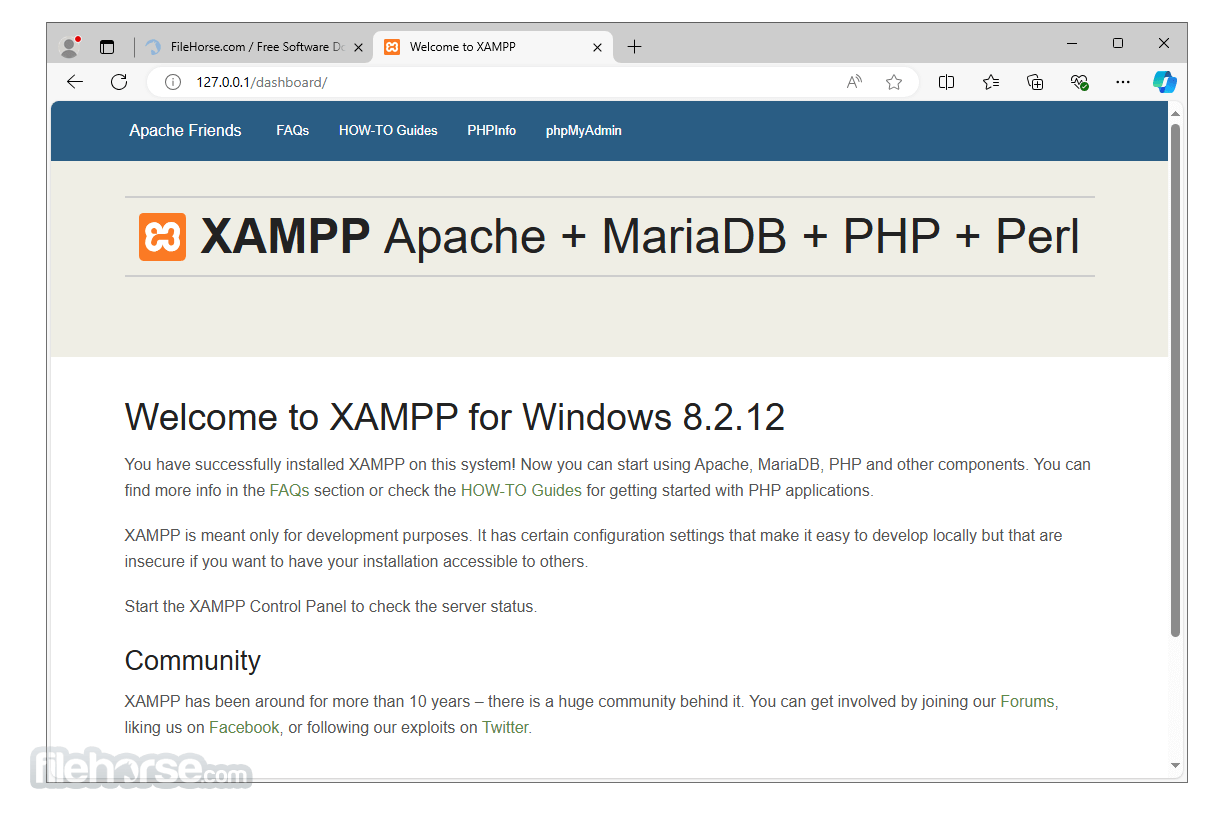Click the orange XAMPP logo icon
The width and height of the screenshot is (1216, 819).
[x=162, y=237]
